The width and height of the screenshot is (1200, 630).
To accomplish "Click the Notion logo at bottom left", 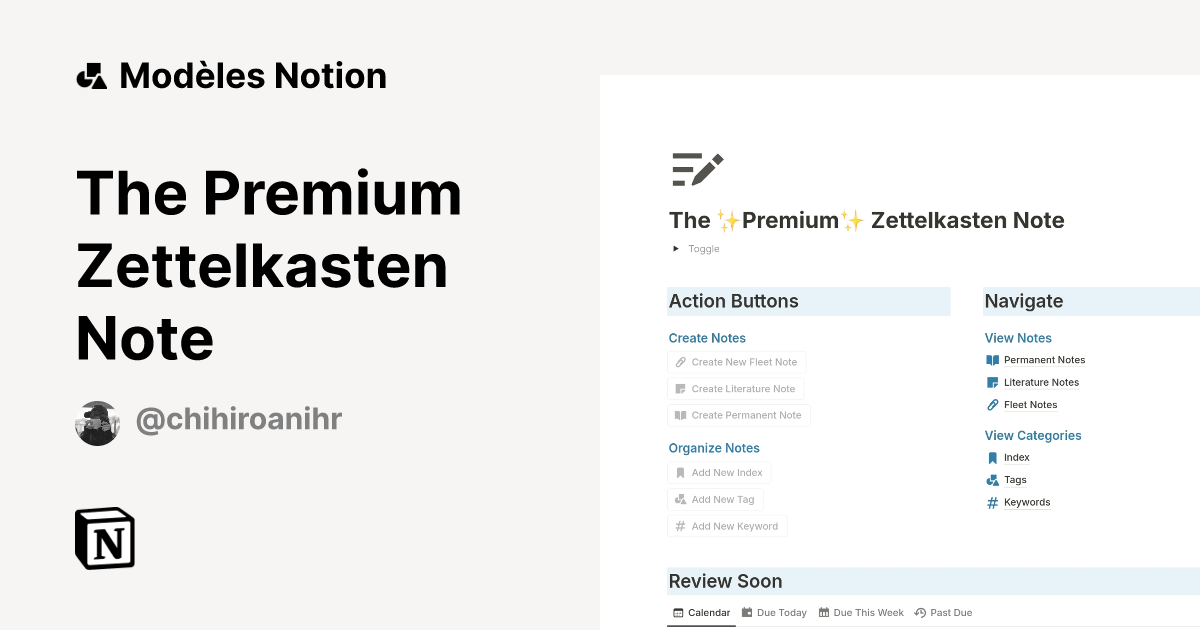I will 105,538.
